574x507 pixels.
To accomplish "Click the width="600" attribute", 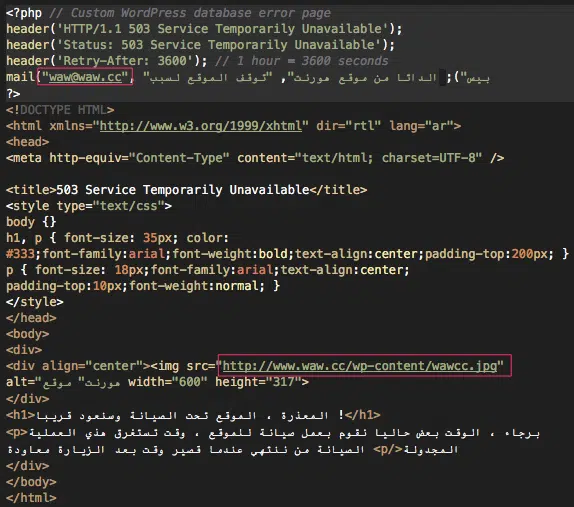I will point(168,382).
